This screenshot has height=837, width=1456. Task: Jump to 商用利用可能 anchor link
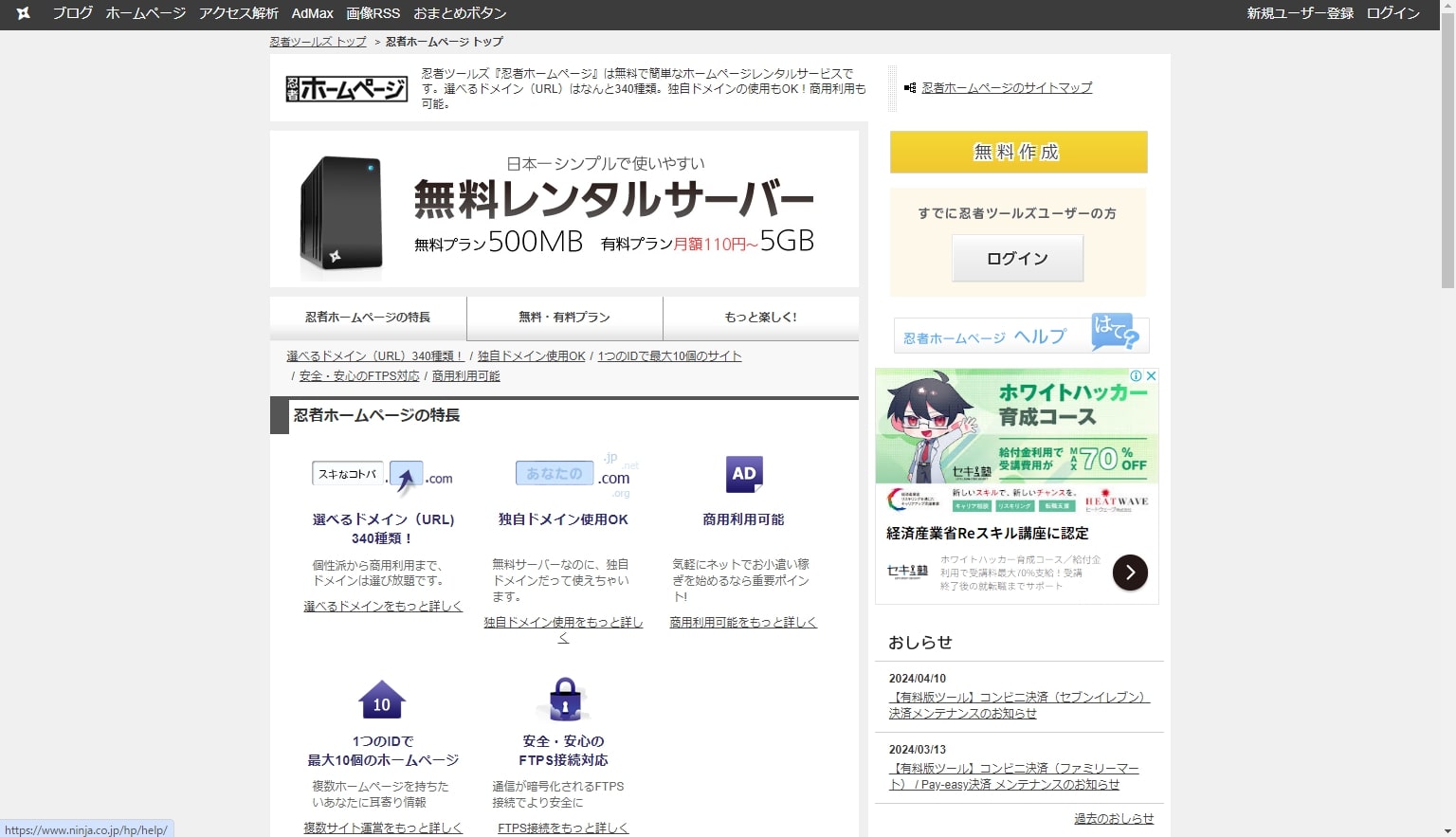(x=466, y=376)
